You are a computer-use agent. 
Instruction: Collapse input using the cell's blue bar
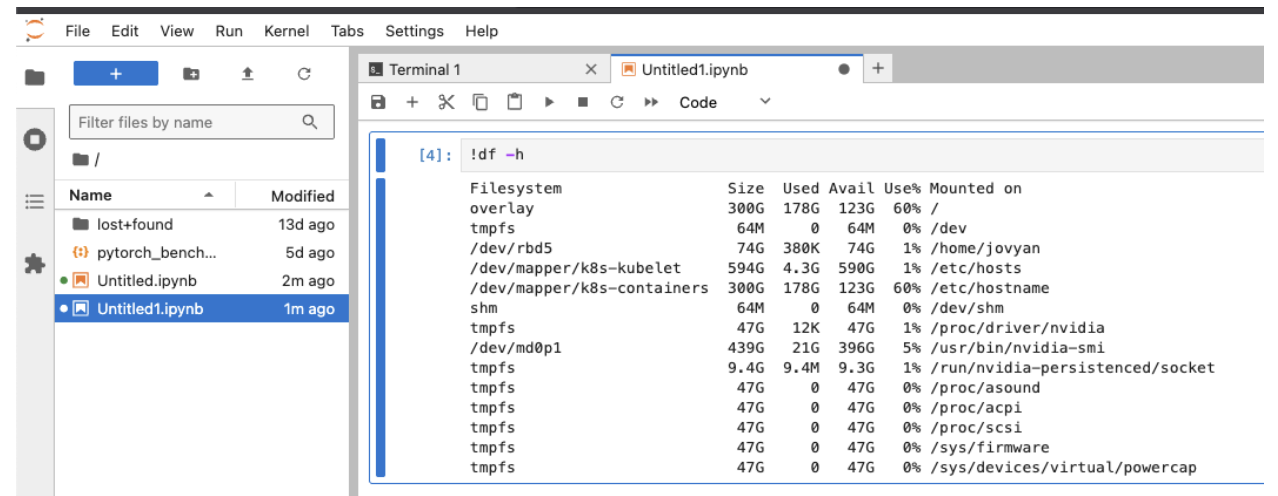coord(380,156)
